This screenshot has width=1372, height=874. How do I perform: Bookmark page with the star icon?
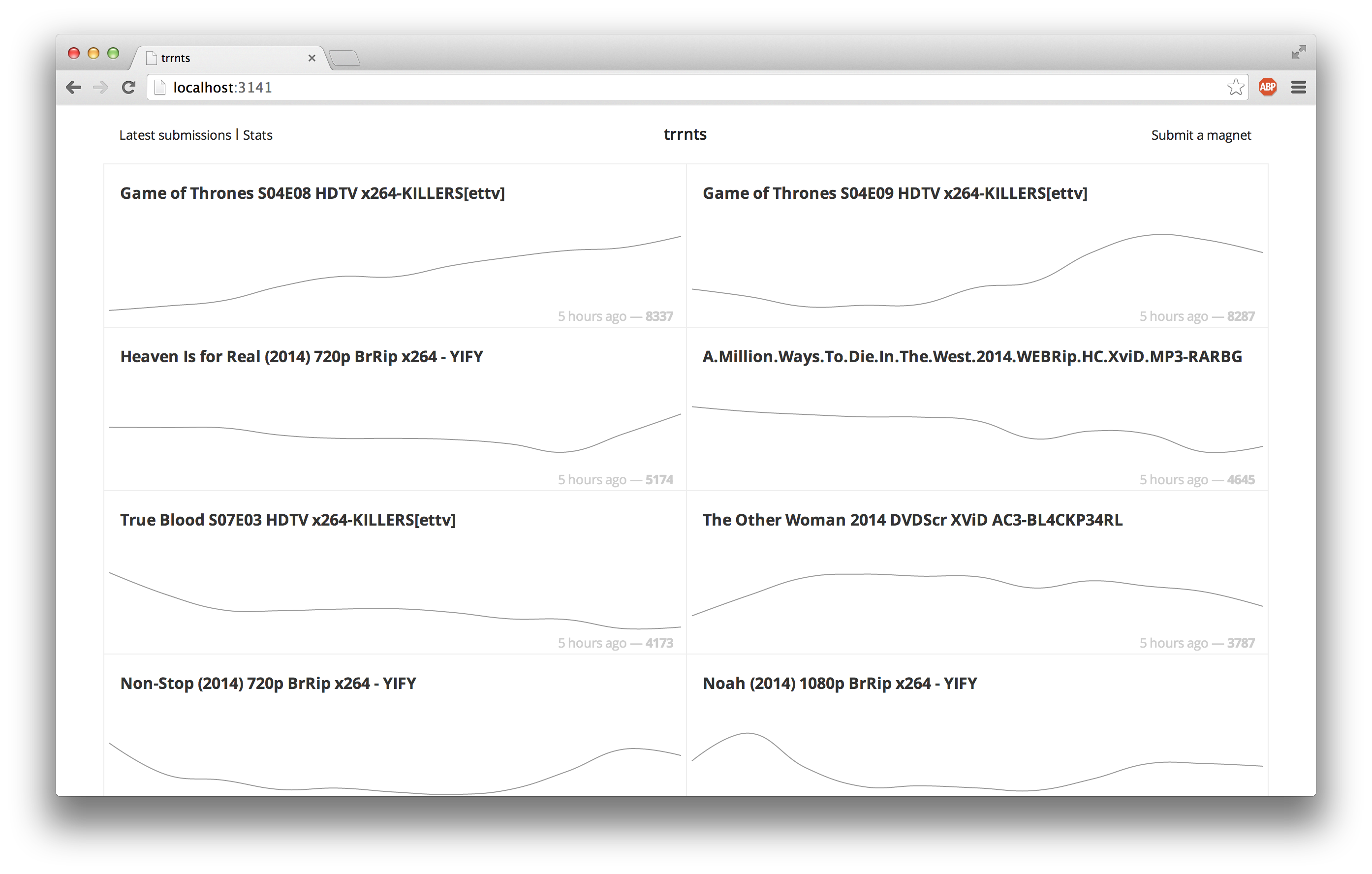[x=1235, y=87]
